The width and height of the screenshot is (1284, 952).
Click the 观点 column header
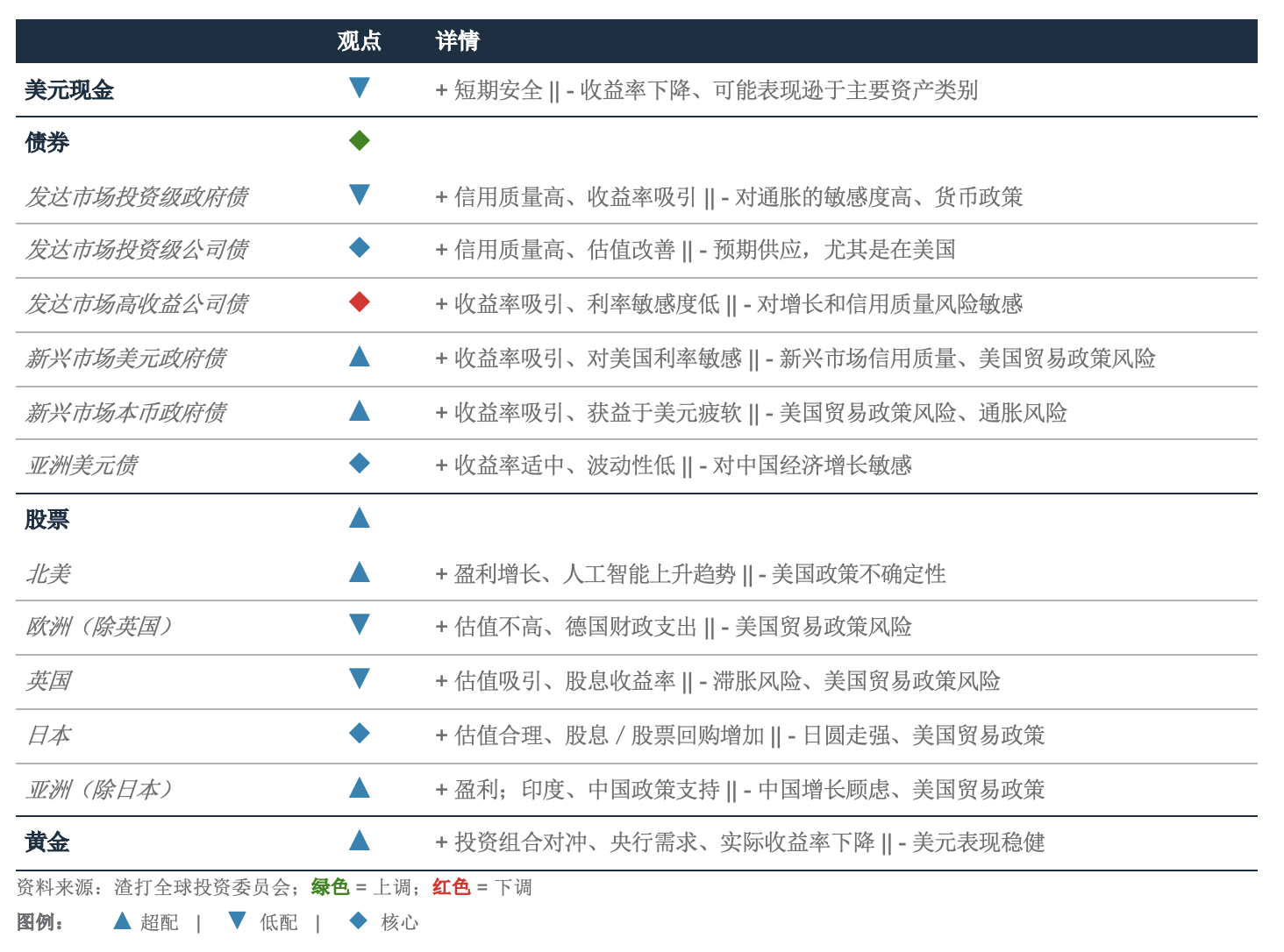point(359,41)
